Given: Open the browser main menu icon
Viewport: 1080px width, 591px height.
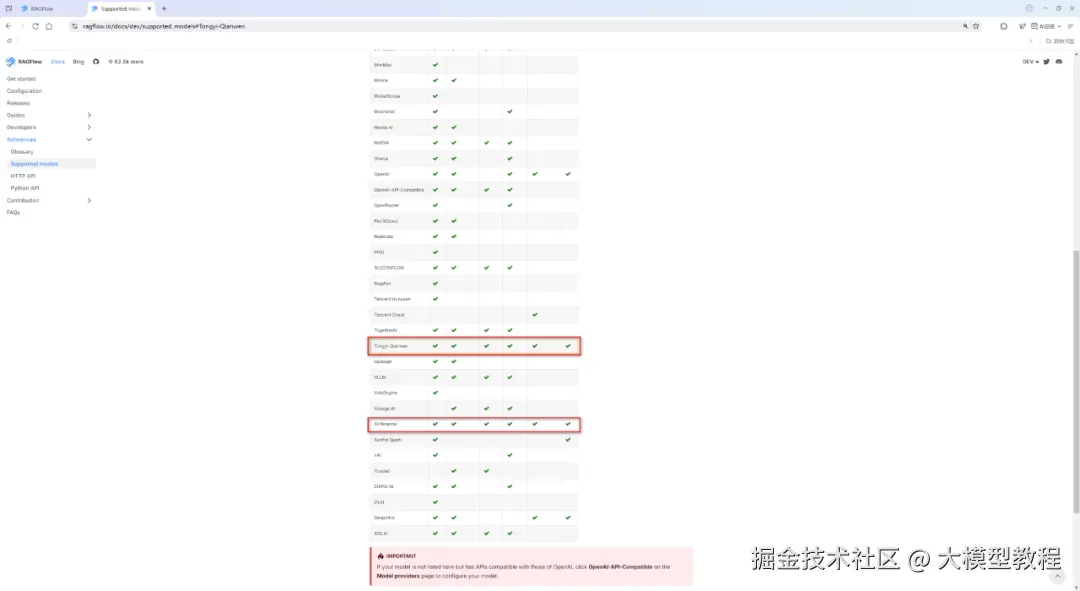Looking at the screenshot, I should (x=1070, y=26).
